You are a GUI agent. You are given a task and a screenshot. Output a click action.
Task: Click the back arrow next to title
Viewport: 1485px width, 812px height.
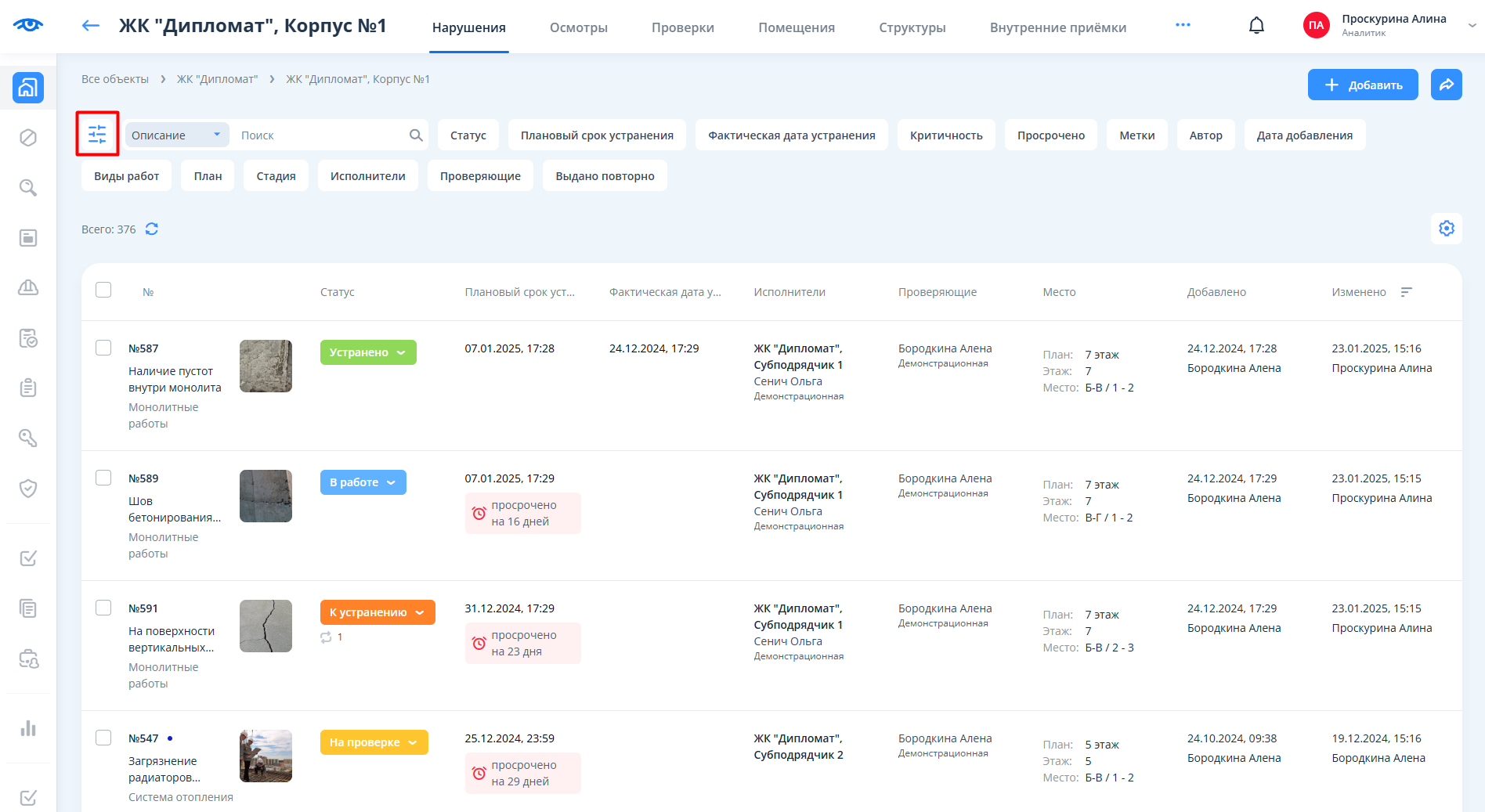tap(91, 26)
